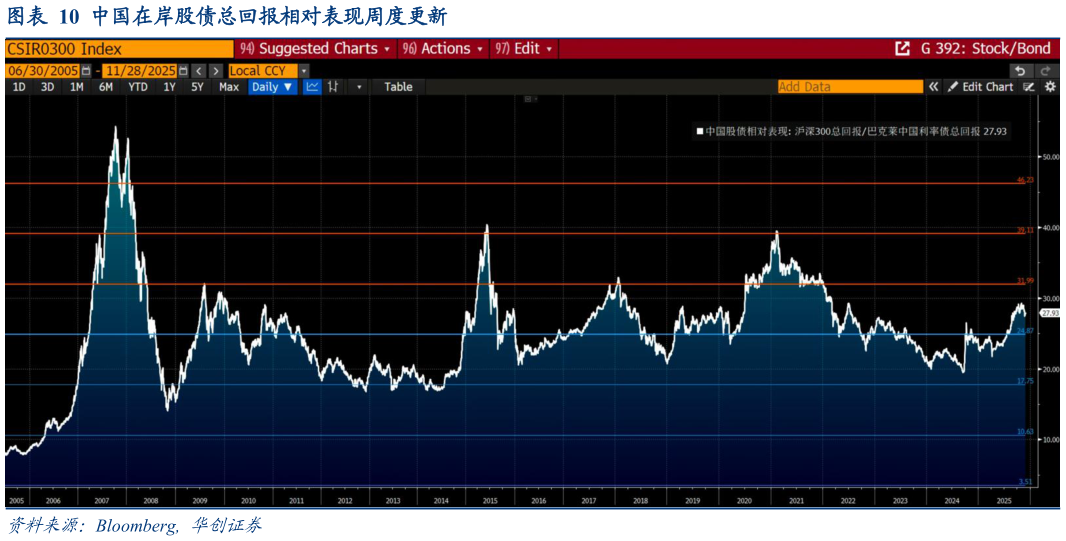This screenshot has height=541, width=1066.
Task: Select the Max time range
Action: point(229,87)
